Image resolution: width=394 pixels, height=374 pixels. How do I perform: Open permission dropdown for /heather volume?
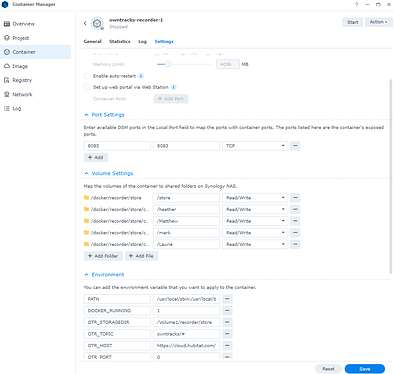click(255, 209)
